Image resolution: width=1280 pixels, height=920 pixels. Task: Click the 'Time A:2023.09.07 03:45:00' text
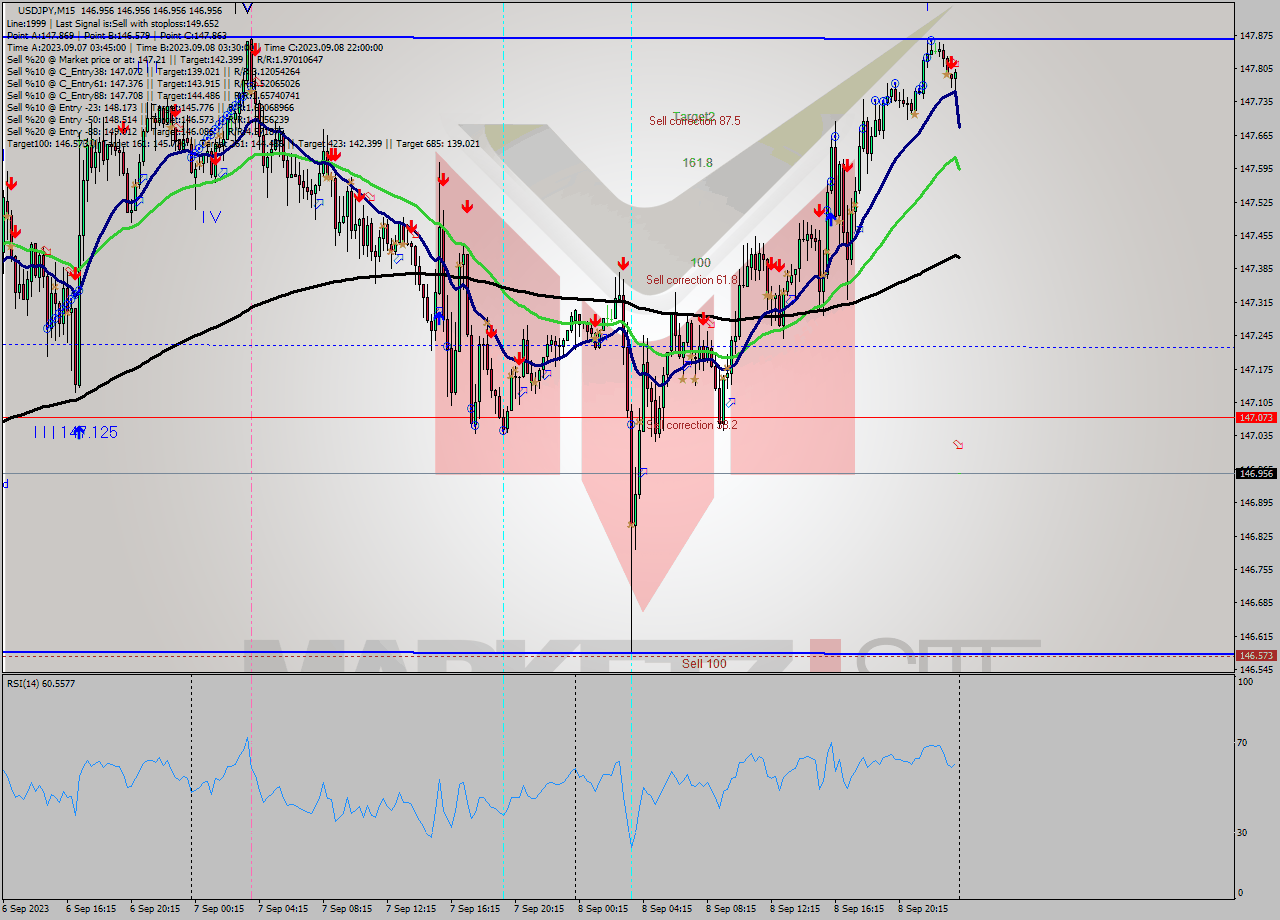(x=66, y=47)
